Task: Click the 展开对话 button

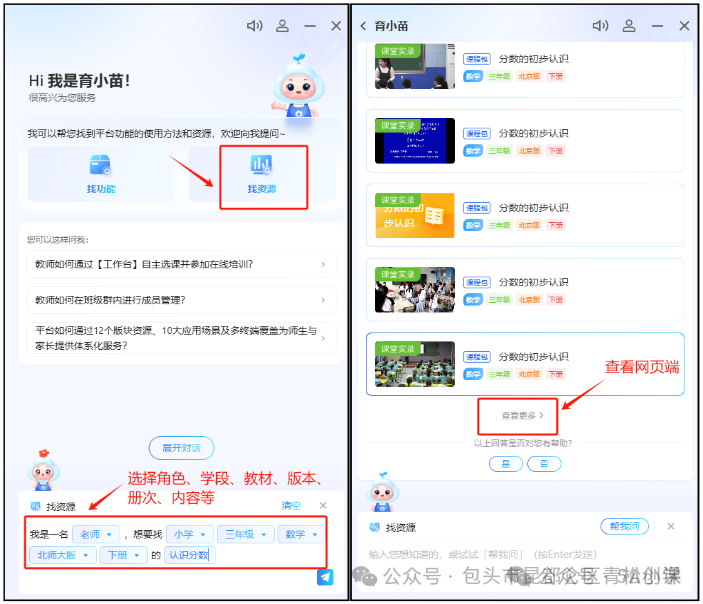Action: click(x=181, y=449)
